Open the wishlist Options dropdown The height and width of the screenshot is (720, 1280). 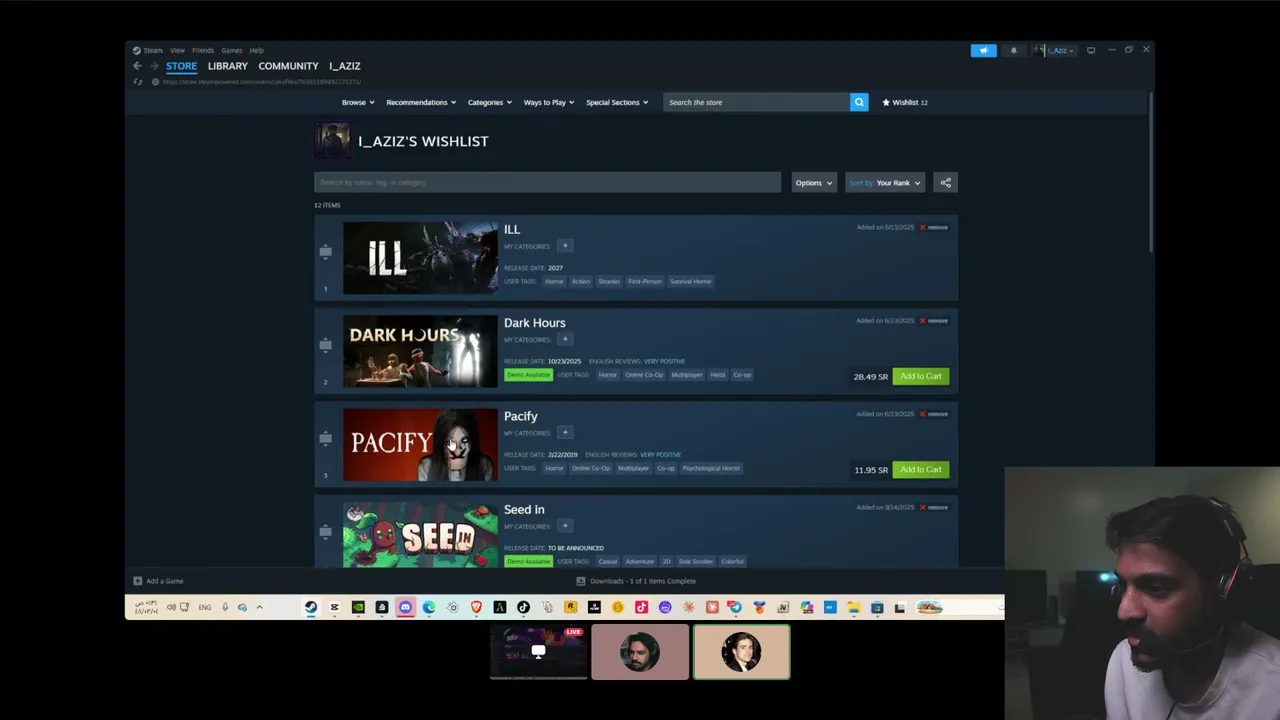[x=813, y=183]
